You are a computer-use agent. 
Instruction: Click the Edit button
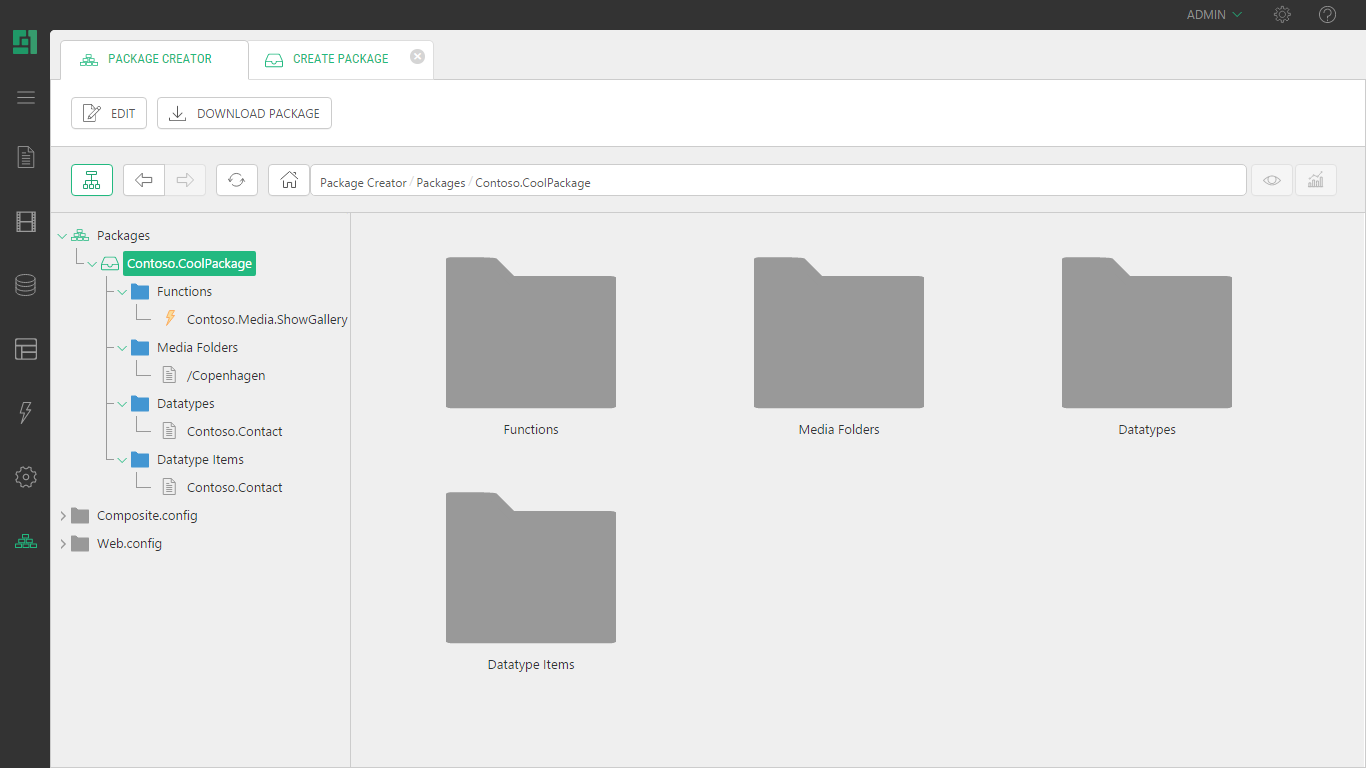click(109, 113)
